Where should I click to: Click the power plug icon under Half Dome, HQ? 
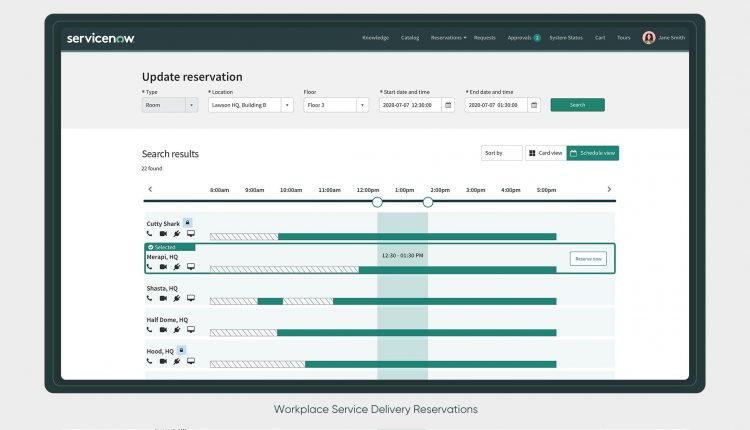click(x=176, y=330)
